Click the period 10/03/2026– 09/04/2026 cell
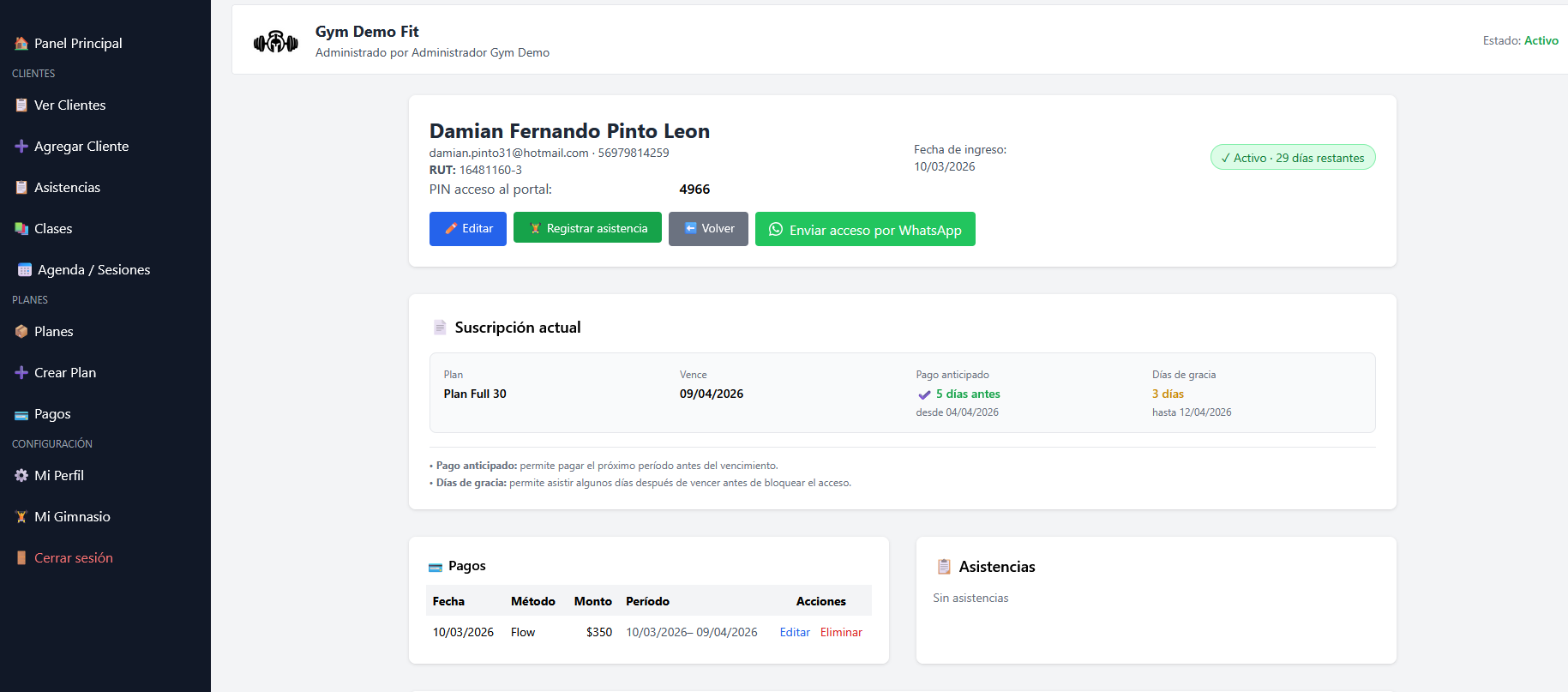The width and height of the screenshot is (1568, 692). 692,633
